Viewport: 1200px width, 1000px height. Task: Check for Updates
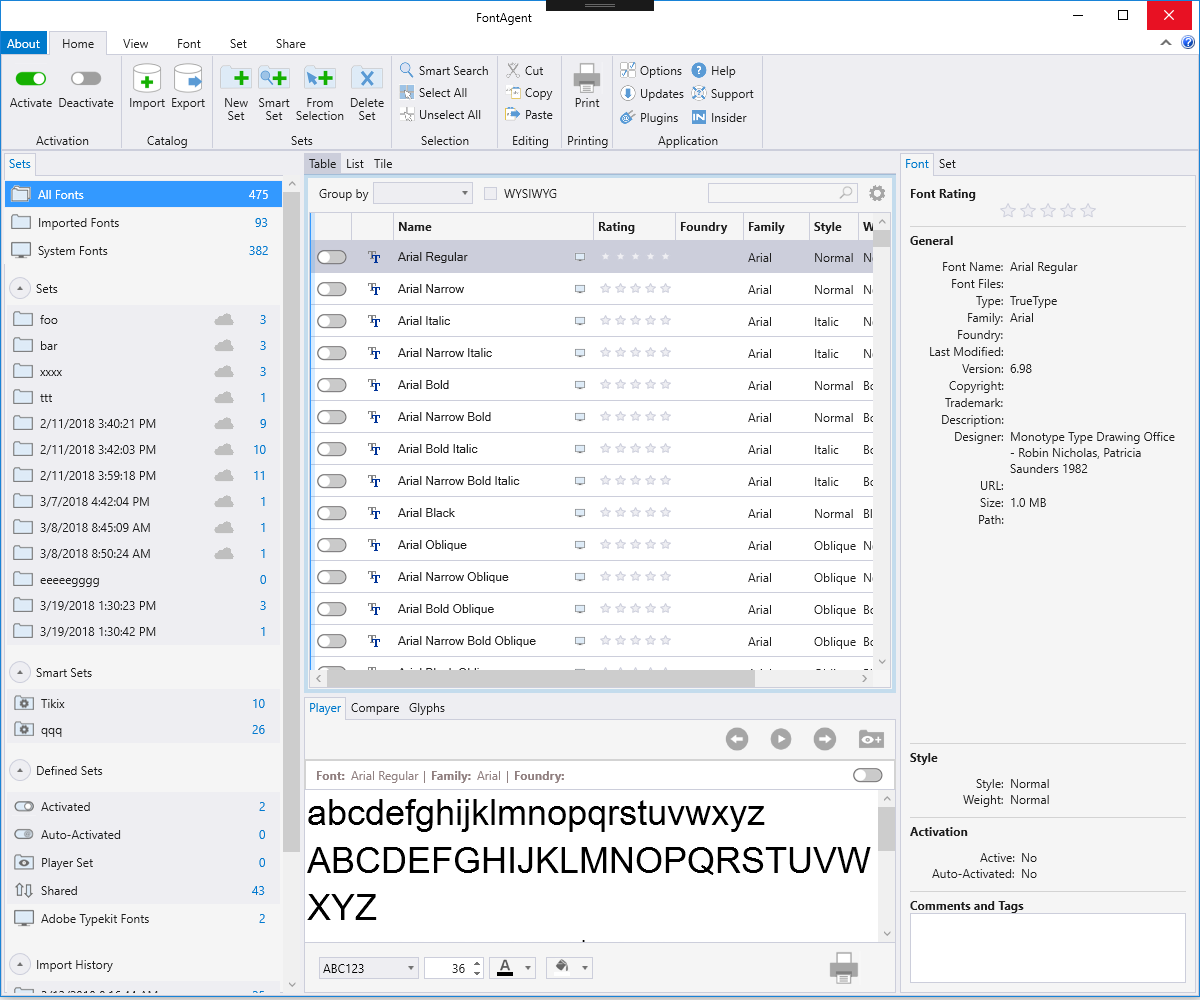(x=652, y=94)
